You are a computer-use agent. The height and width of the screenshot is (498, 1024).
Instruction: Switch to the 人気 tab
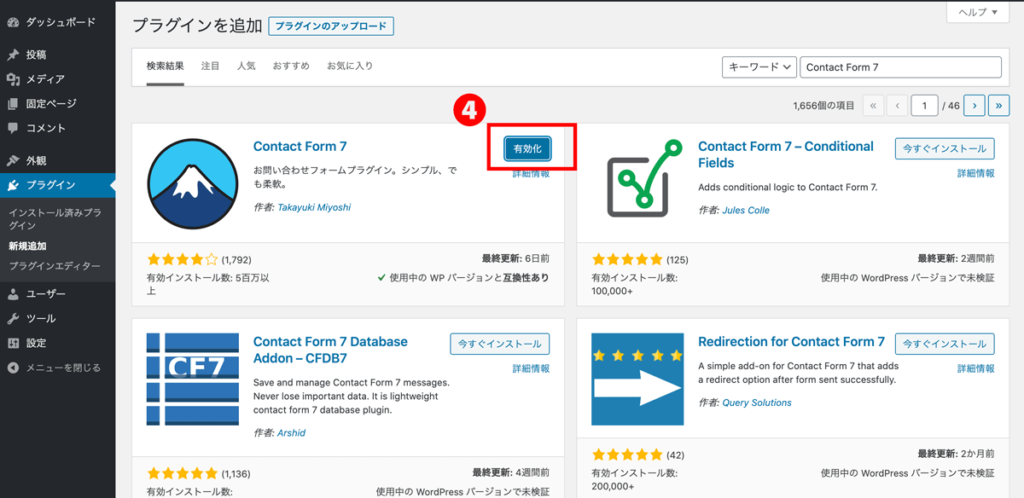click(246, 67)
